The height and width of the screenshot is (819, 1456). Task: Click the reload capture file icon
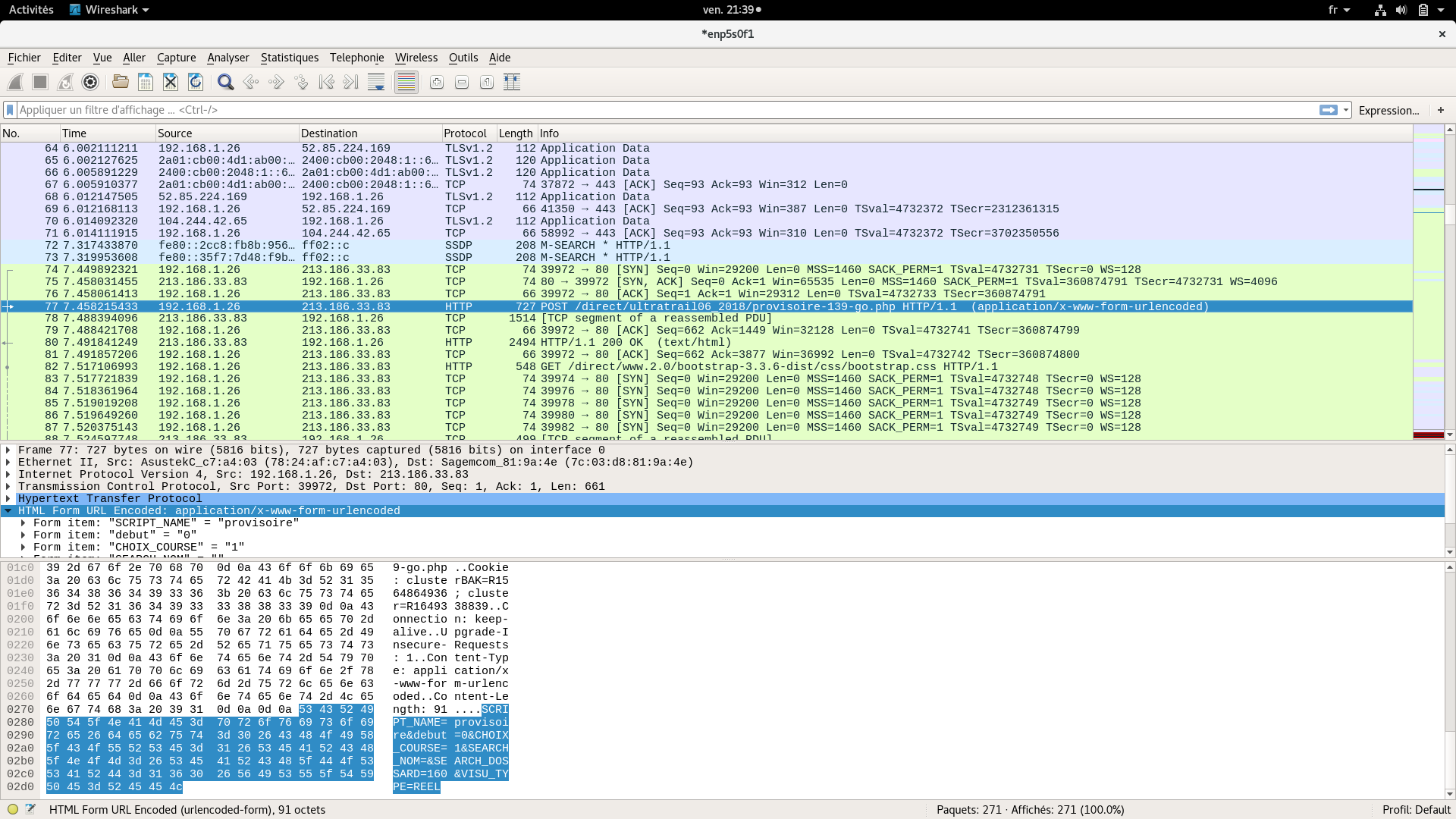[x=196, y=82]
